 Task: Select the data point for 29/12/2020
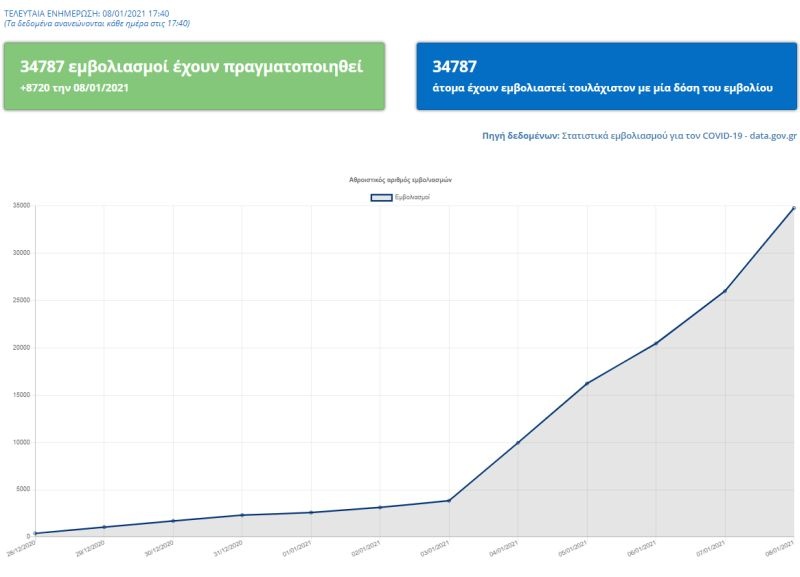click(104, 527)
